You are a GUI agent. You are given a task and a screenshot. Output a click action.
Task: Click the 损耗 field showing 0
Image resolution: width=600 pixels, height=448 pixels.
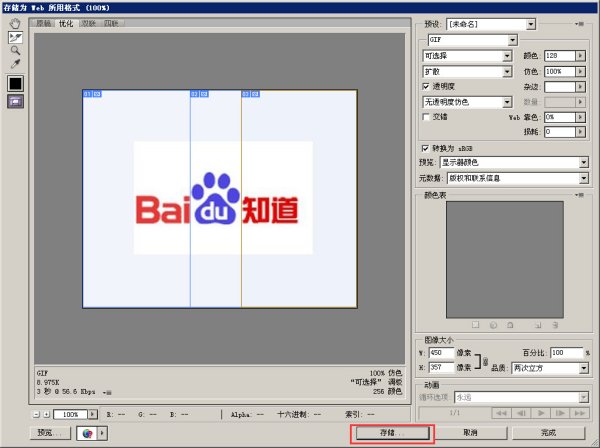(560, 132)
